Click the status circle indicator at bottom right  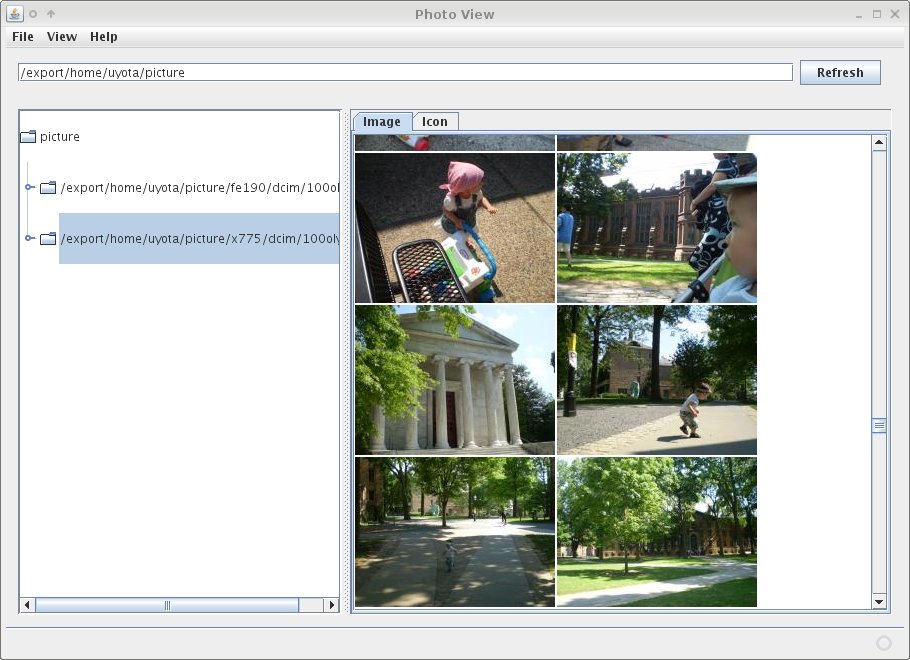(884, 643)
